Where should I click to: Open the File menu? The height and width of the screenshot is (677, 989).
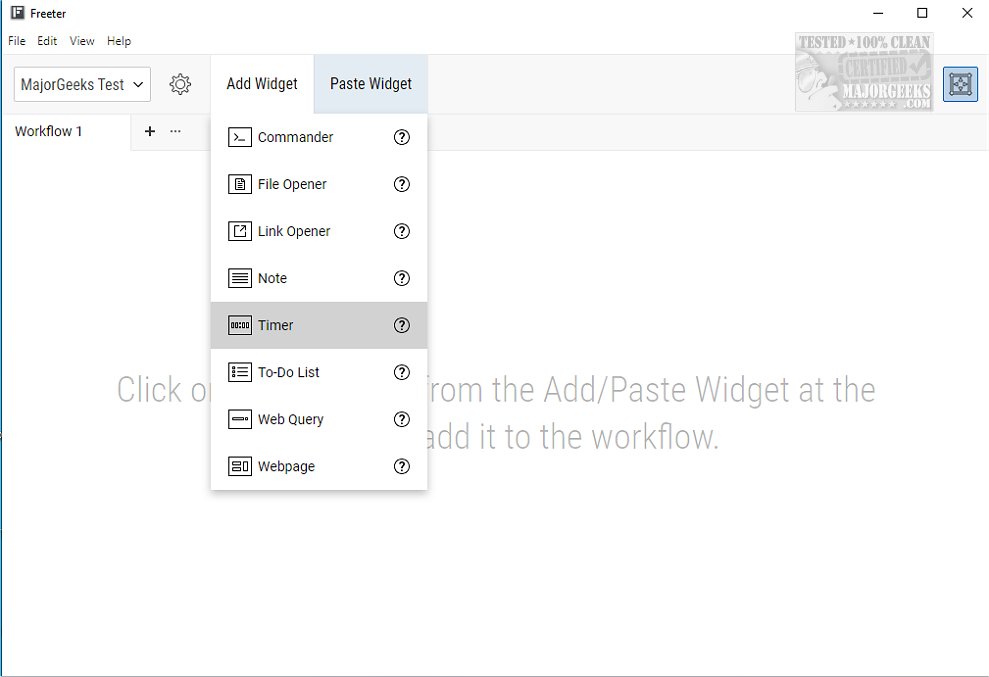[x=17, y=41]
